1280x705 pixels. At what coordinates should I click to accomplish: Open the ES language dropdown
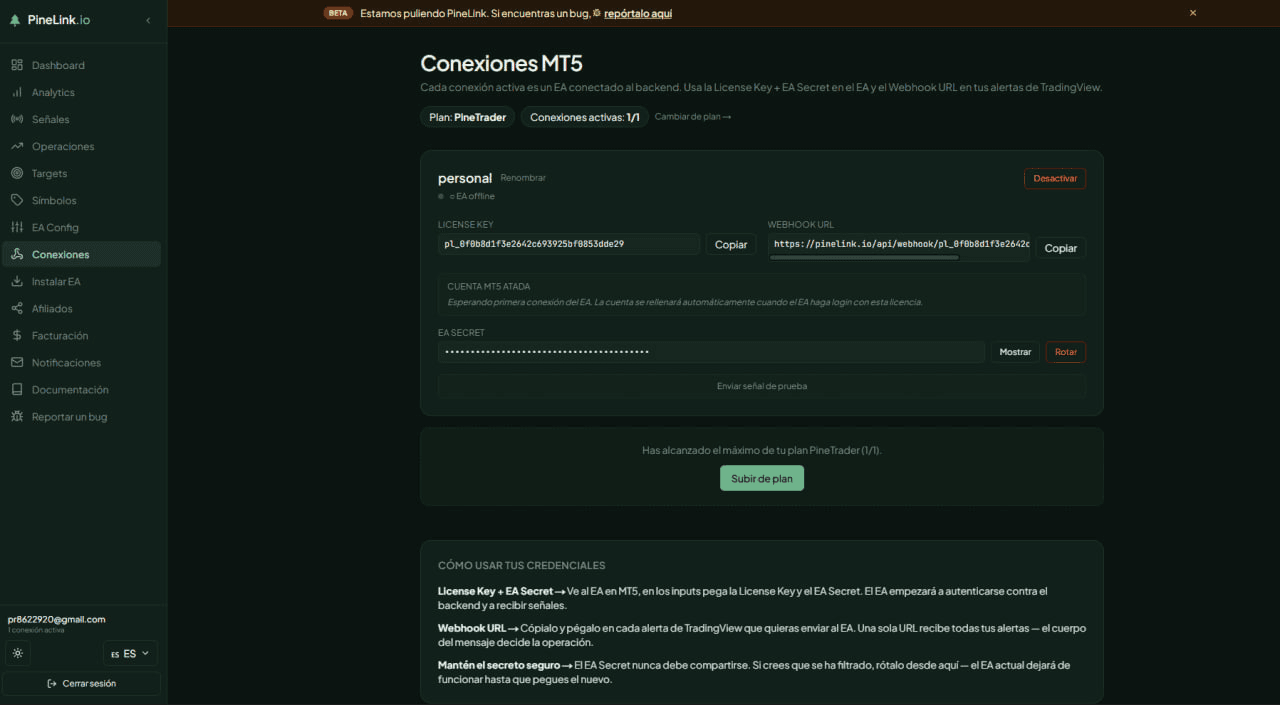pyautogui.click(x=130, y=653)
